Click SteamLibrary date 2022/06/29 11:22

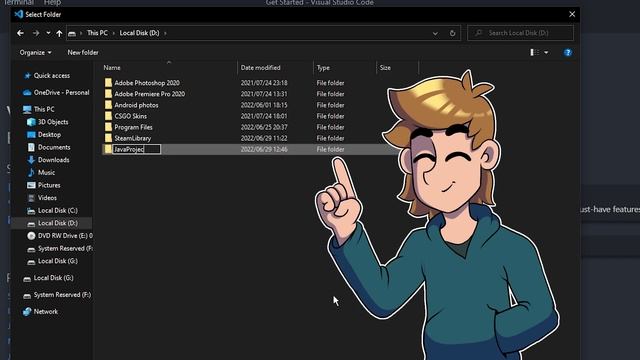pyautogui.click(x=264, y=138)
